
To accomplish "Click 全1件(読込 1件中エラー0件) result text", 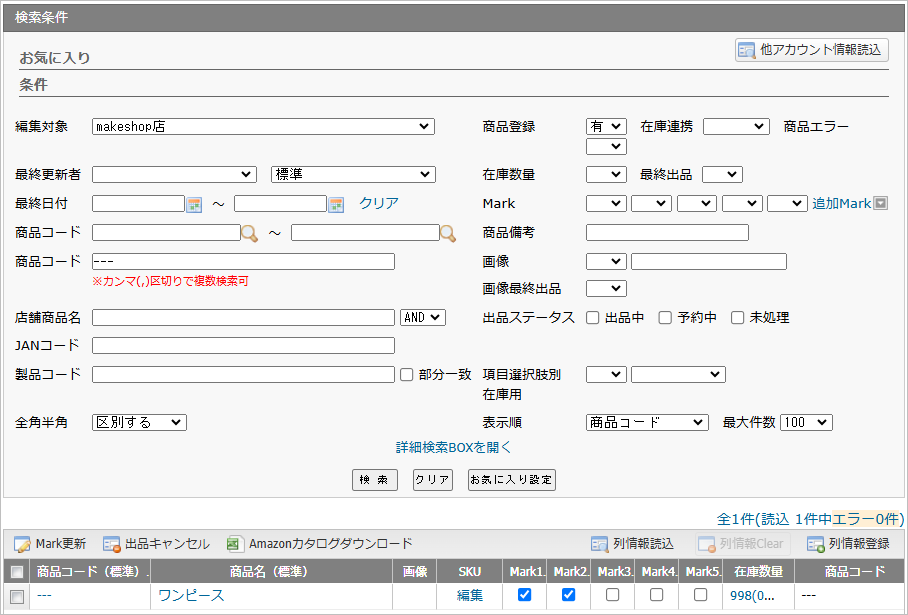I will tap(810, 519).
